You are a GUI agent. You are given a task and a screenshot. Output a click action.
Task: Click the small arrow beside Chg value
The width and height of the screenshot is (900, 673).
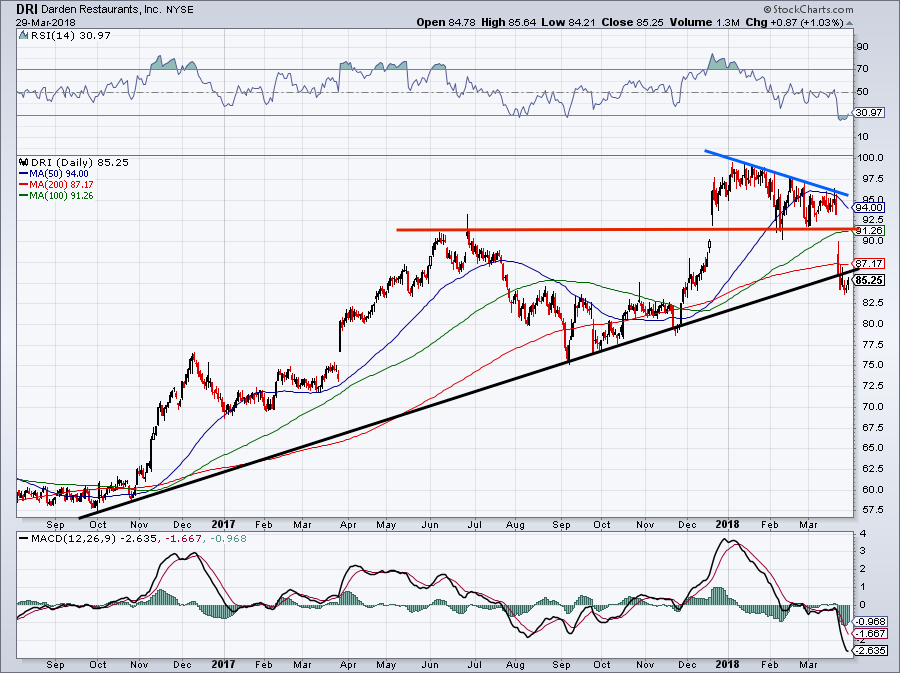pyautogui.click(x=849, y=24)
